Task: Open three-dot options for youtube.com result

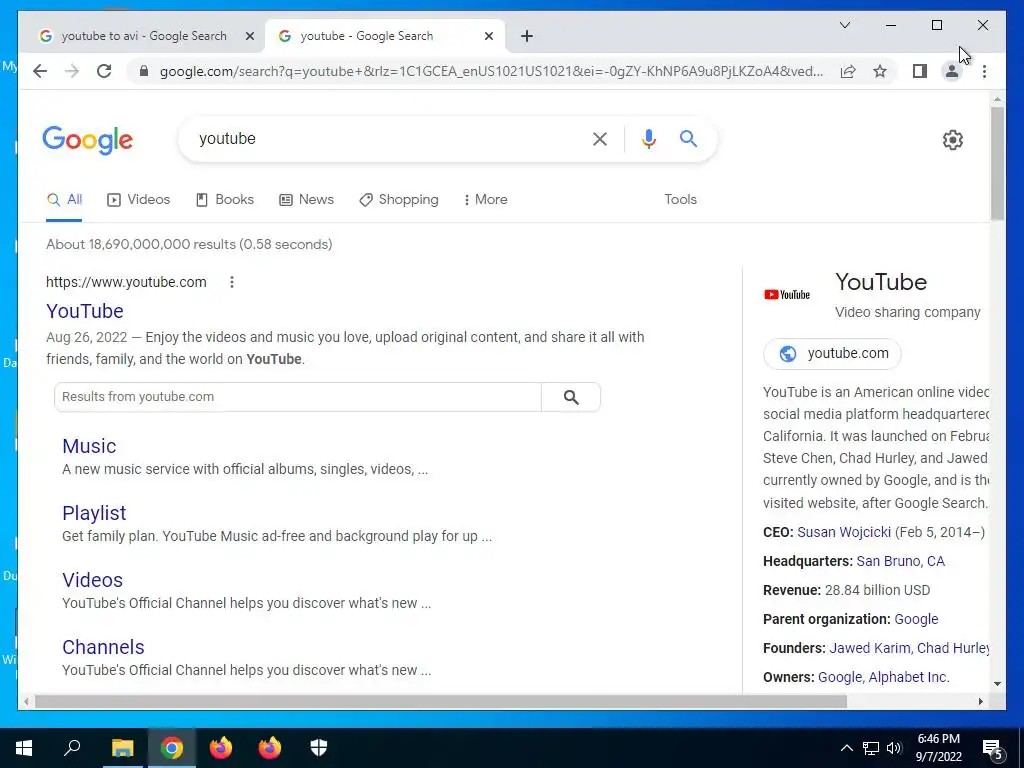Action: [x=232, y=282]
